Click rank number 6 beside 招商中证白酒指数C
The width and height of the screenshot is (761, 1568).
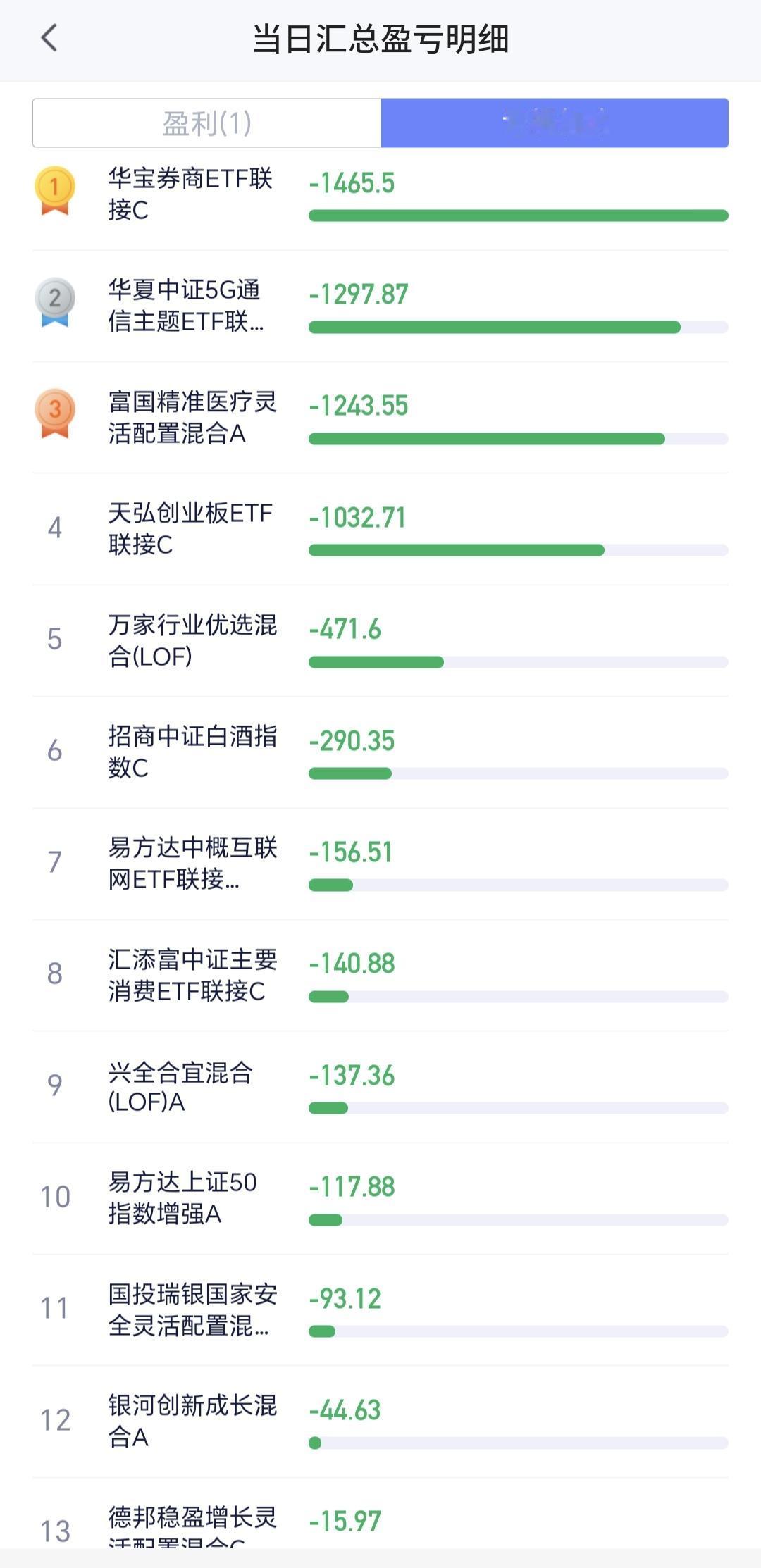click(x=54, y=751)
